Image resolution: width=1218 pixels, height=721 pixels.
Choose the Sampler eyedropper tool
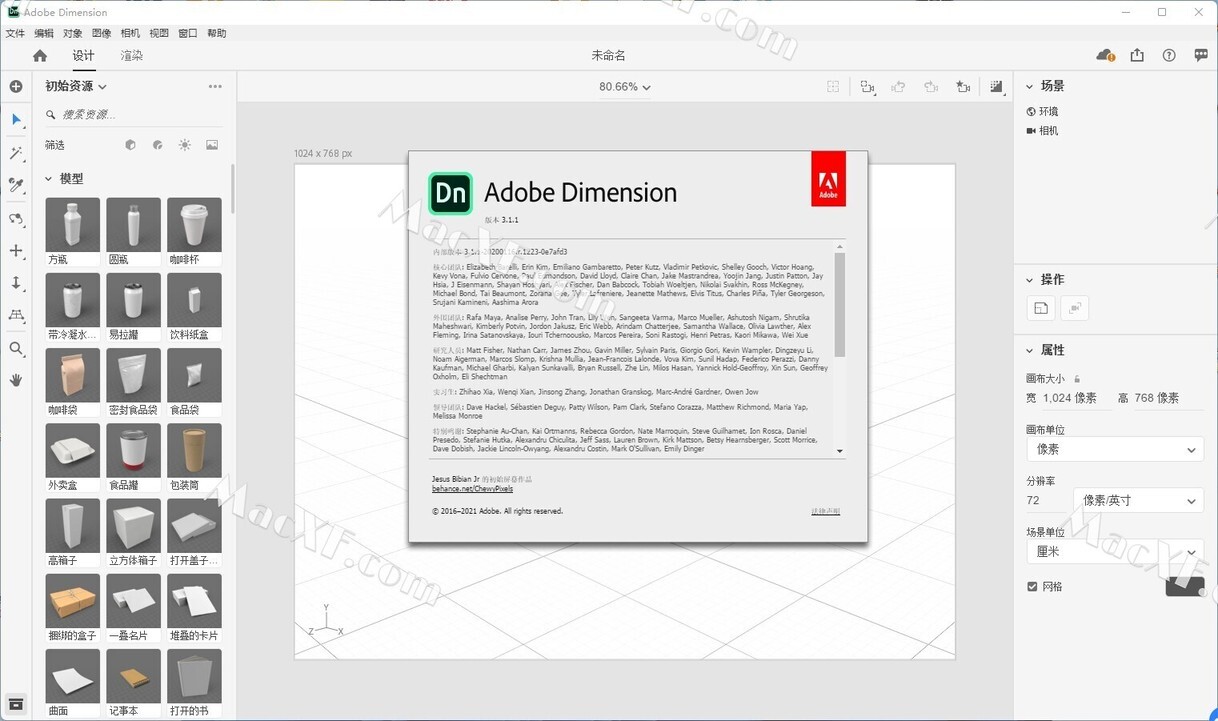click(16, 185)
